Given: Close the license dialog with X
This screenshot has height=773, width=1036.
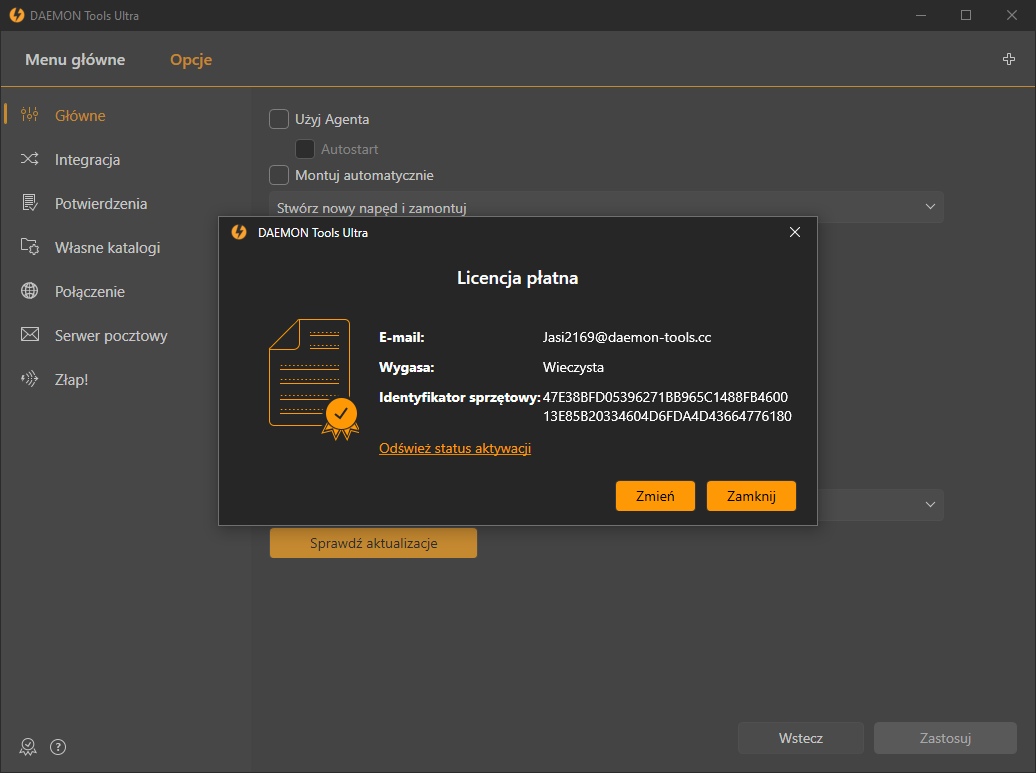Looking at the screenshot, I should pos(795,232).
